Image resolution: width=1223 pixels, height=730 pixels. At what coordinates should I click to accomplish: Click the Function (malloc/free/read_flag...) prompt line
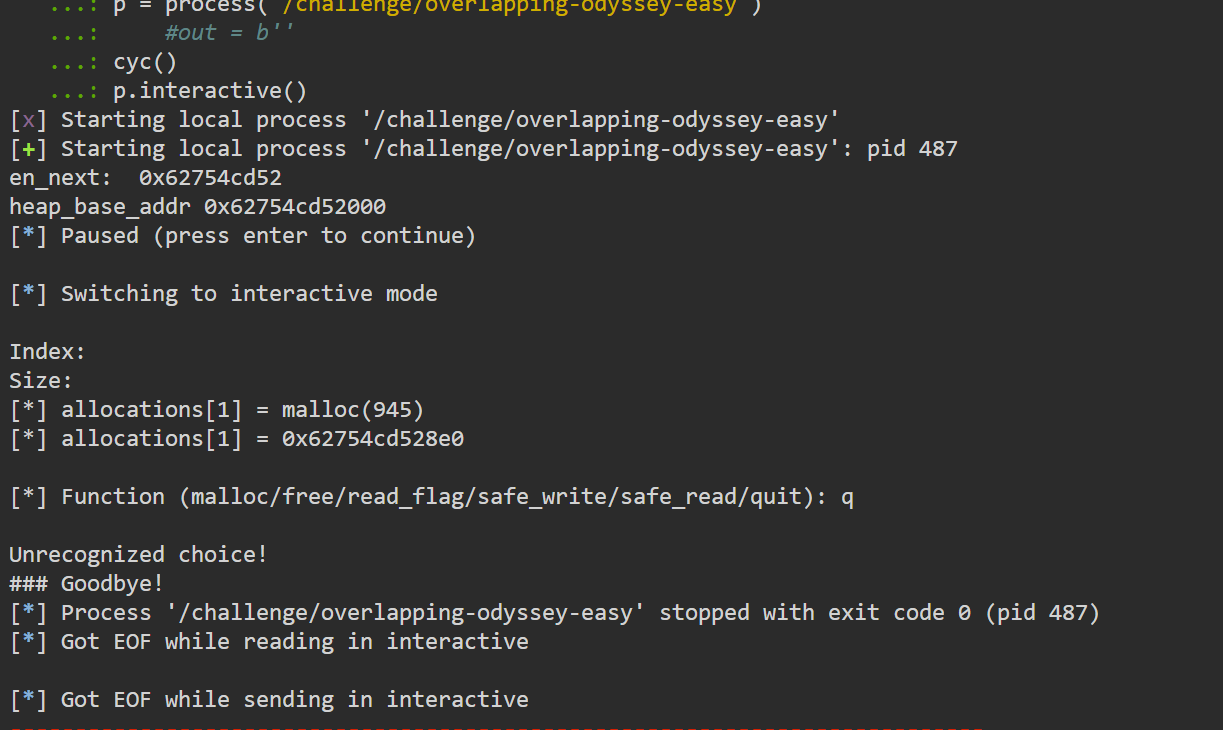pos(432,497)
